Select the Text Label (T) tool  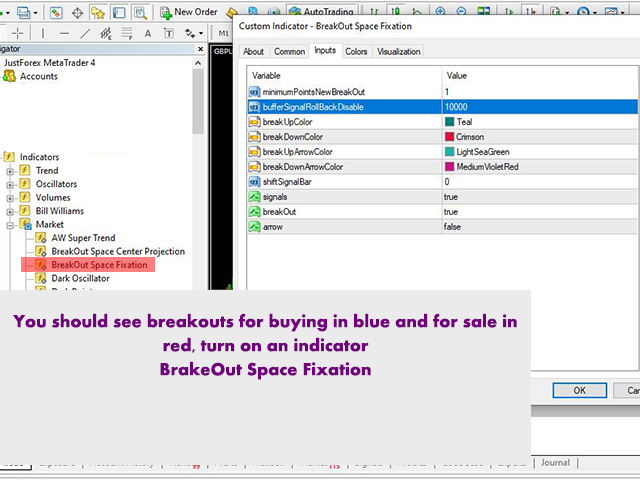click(x=169, y=33)
